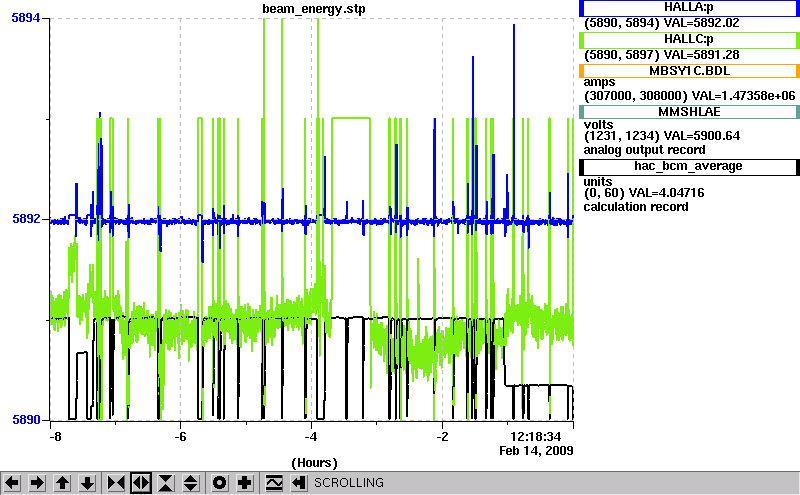800x495 pixels.
Task: Click the 'amps' units label
Action: click(599, 83)
